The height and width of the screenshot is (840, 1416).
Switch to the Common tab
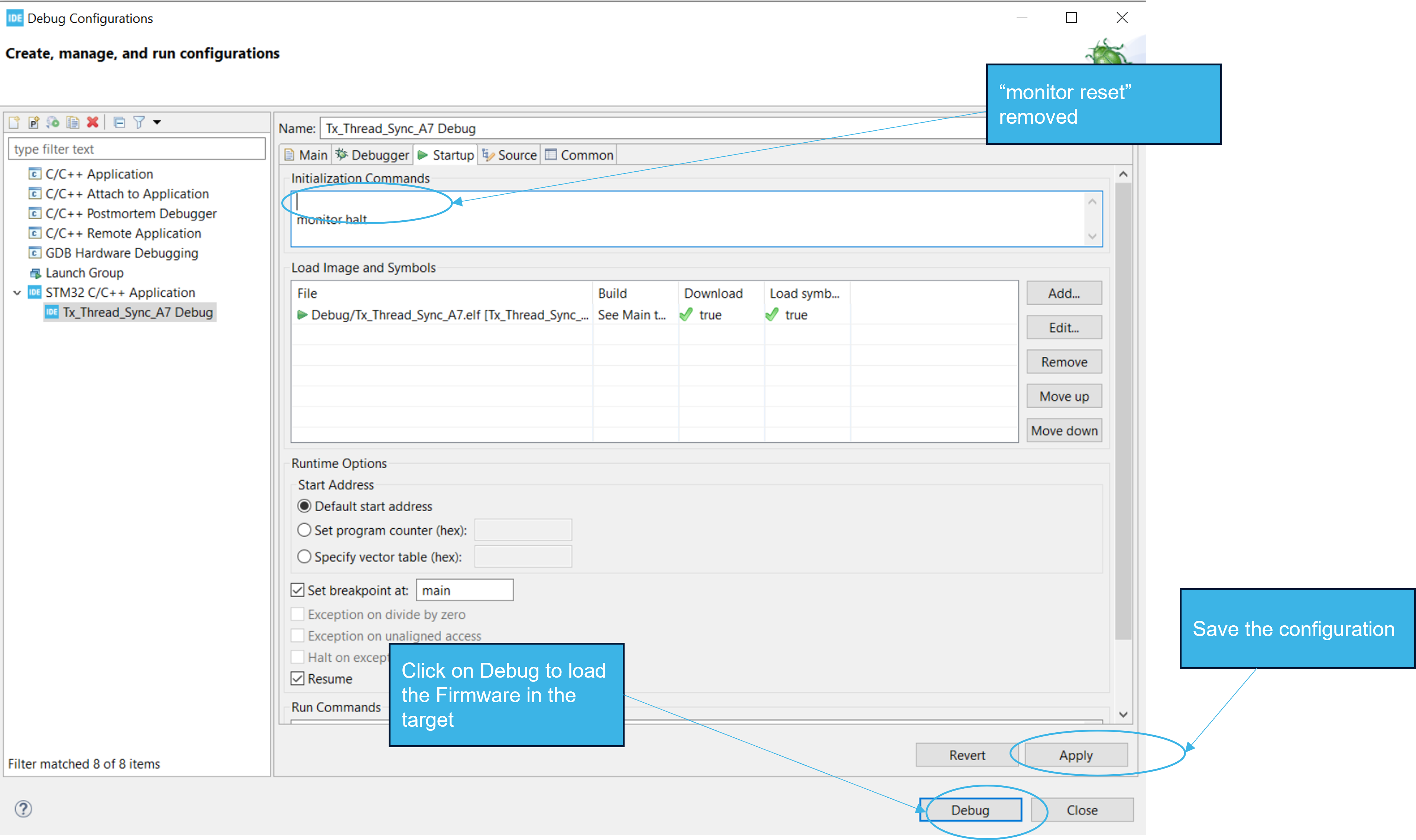579,155
